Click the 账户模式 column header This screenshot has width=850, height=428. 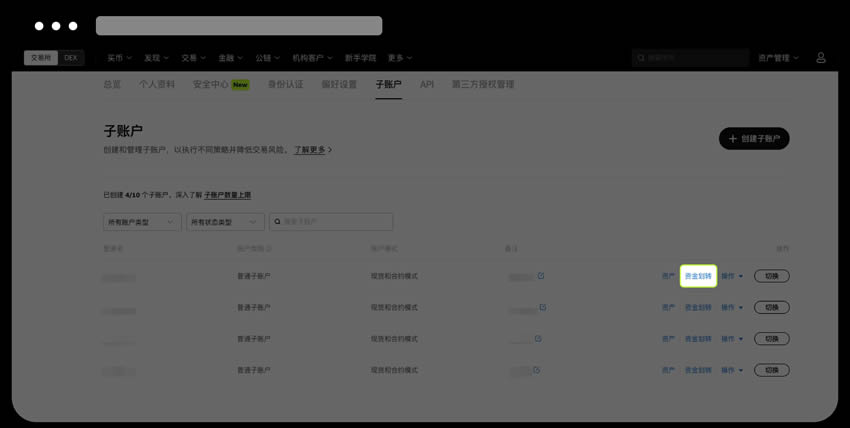click(384, 249)
